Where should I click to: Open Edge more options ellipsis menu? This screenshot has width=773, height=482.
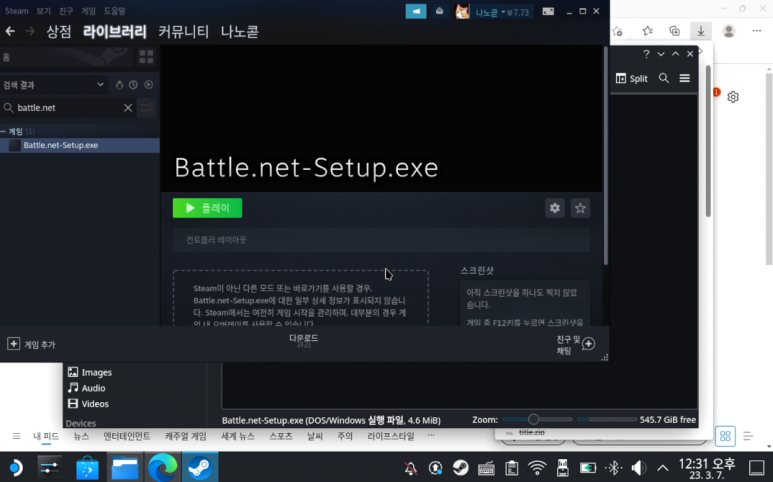[x=757, y=31]
